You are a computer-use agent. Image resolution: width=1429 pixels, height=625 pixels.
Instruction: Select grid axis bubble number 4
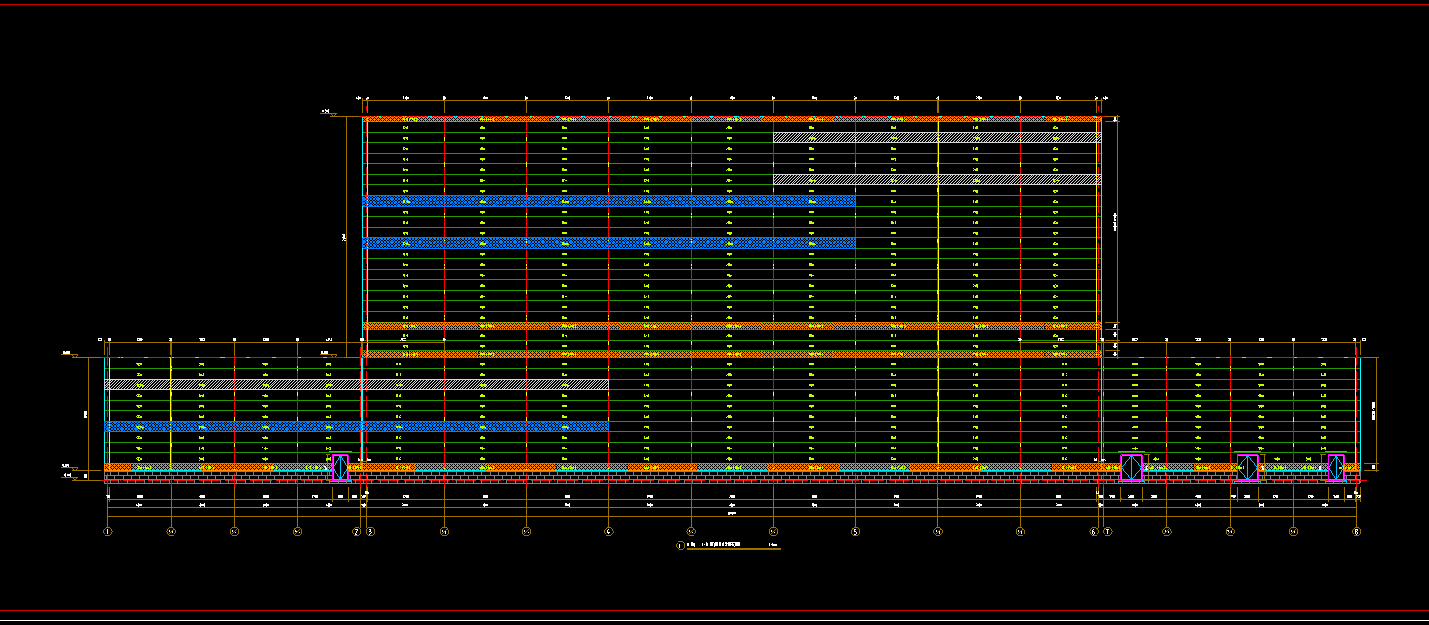pos(609,532)
